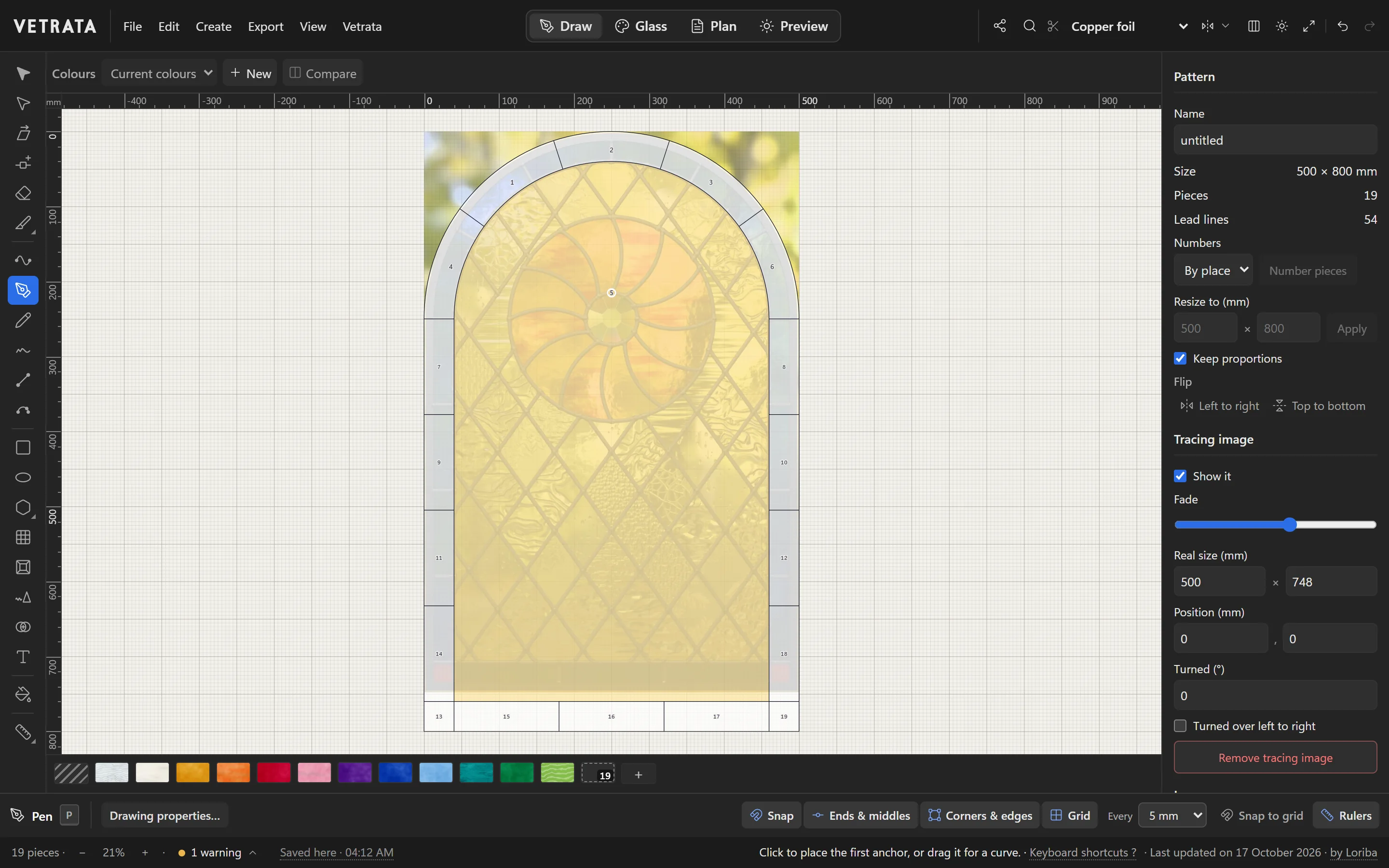Screen dimensions: 1389x868
Task: Choose the paint bucket fill tool
Action: pyautogui.click(x=23, y=694)
